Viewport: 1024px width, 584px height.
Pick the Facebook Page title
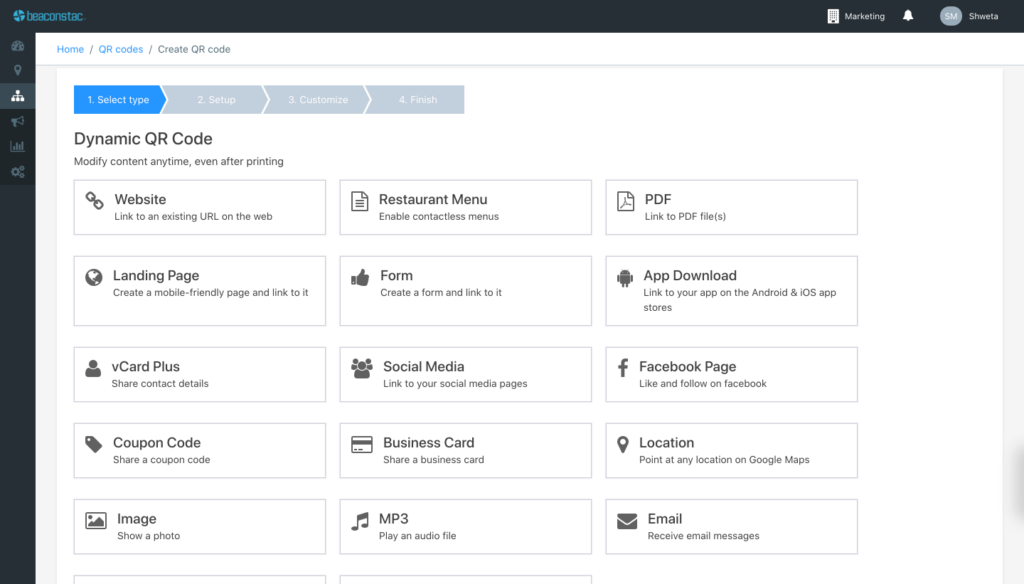coord(688,366)
